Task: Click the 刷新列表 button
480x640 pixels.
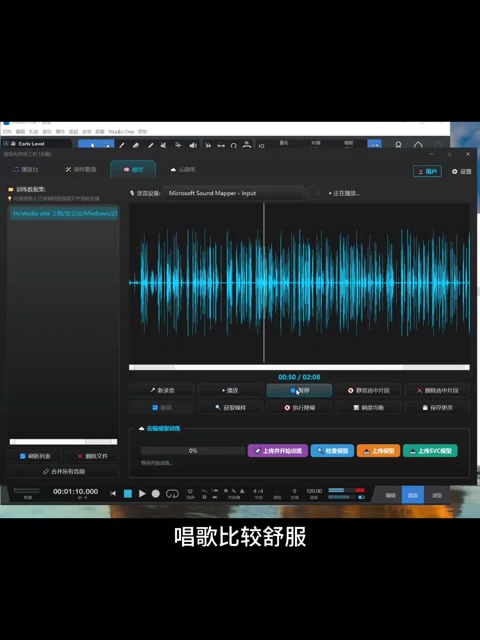Action: (x=35, y=456)
